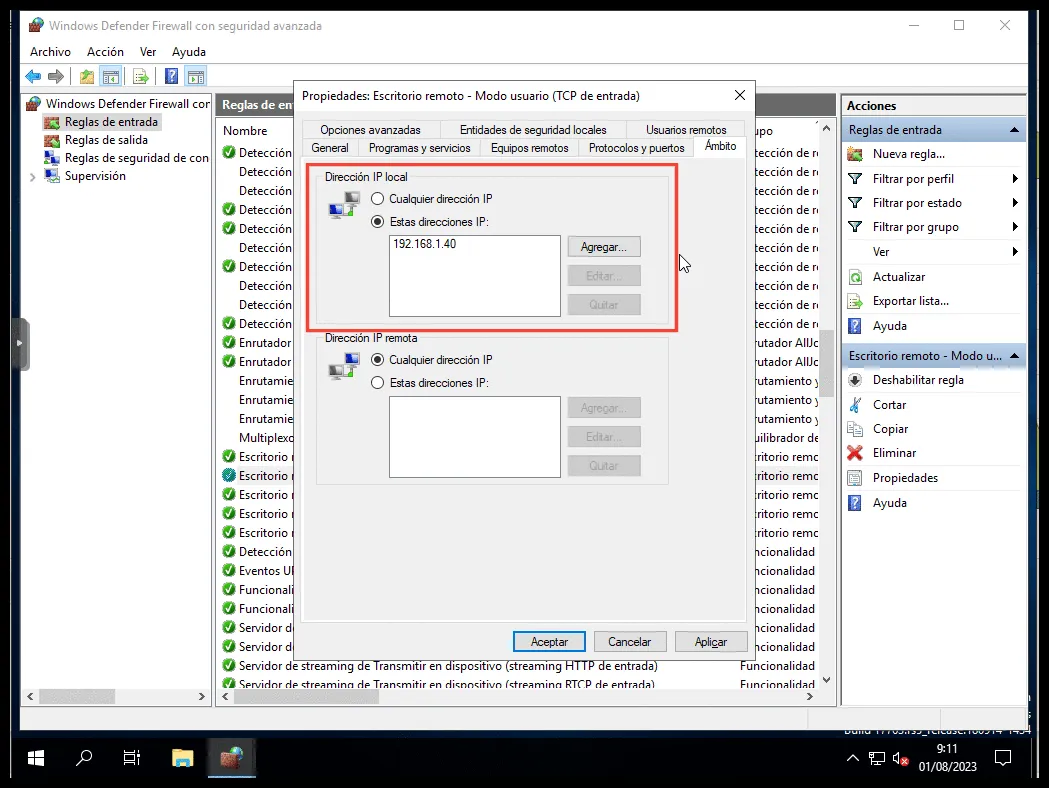This screenshot has width=1049, height=788.
Task: Click Agregar for local IP addresses
Action: click(x=604, y=247)
